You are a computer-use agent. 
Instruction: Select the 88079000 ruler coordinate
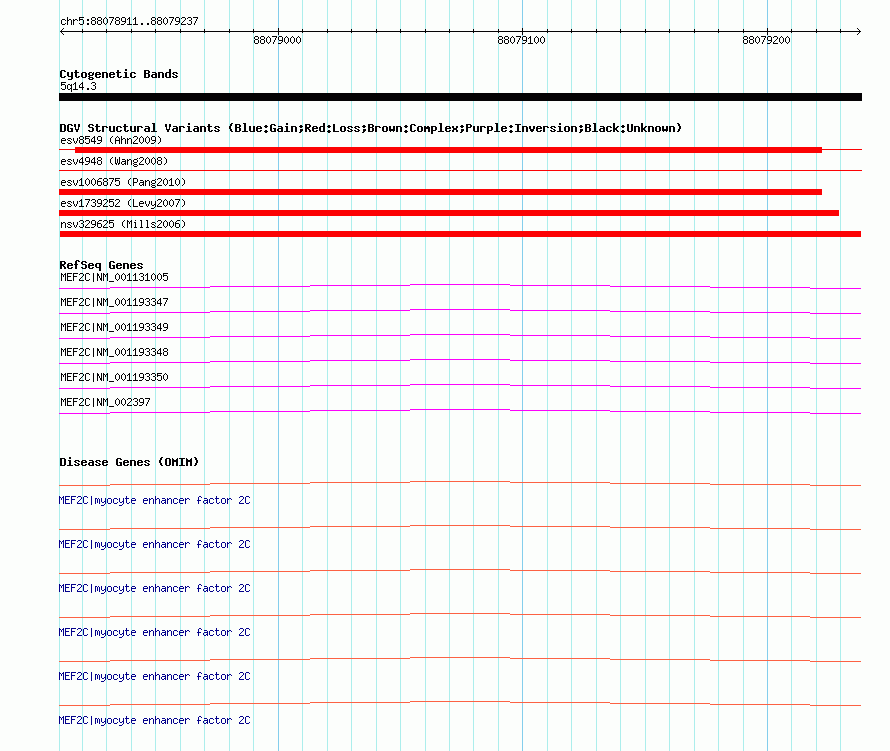(277, 40)
